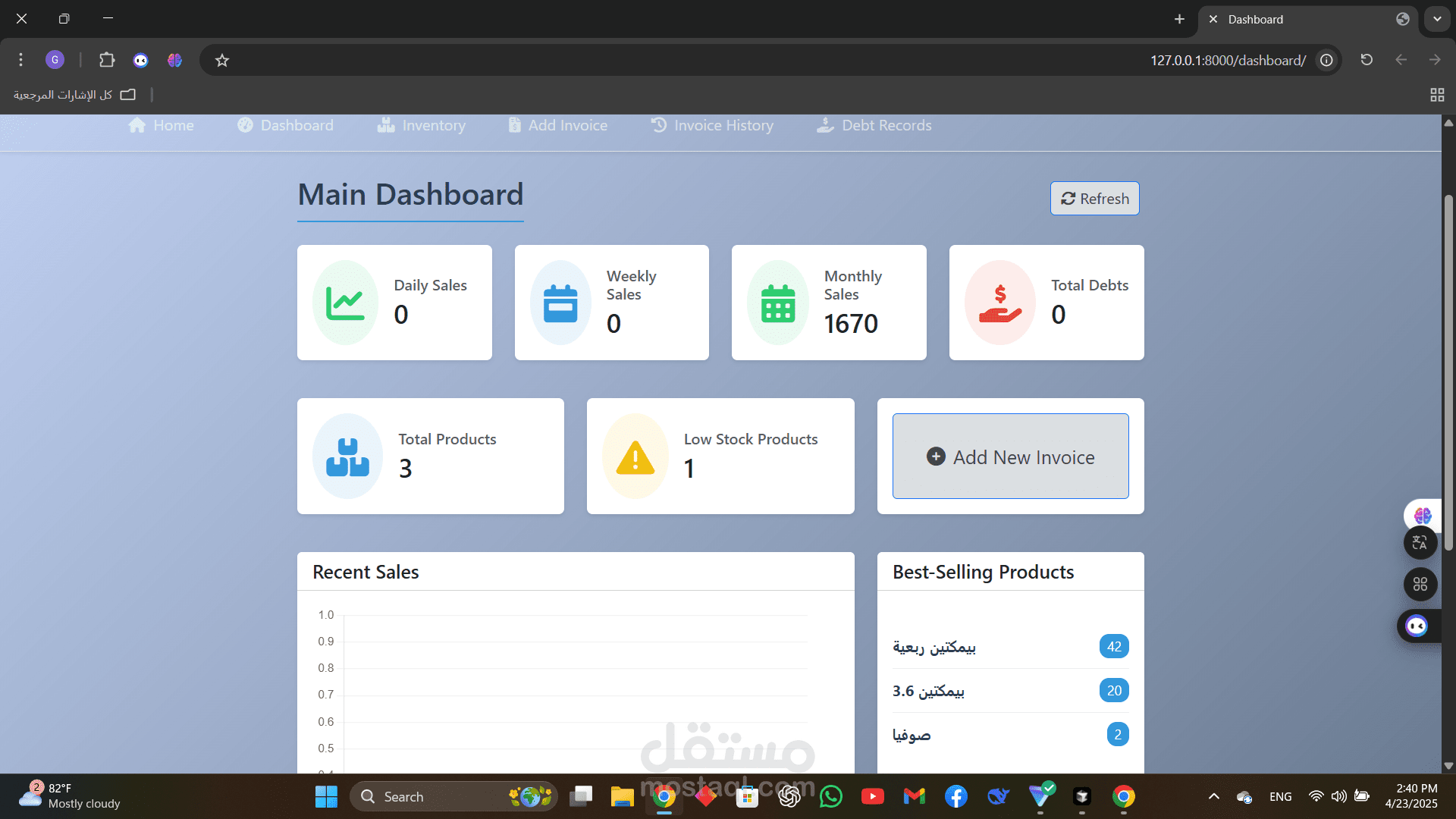Click the Total Products value 3

[406, 469]
